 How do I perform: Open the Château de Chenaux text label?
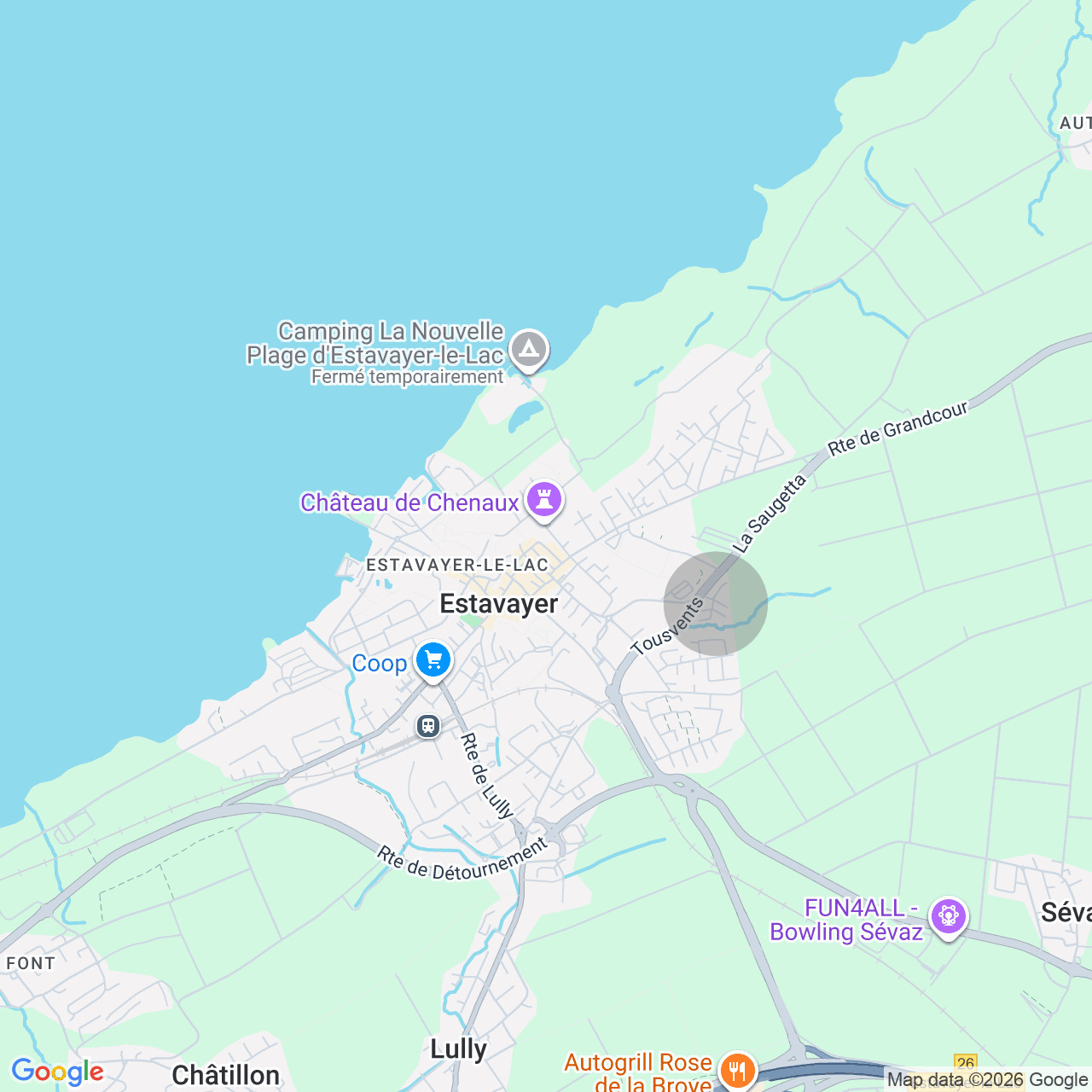pos(409,502)
